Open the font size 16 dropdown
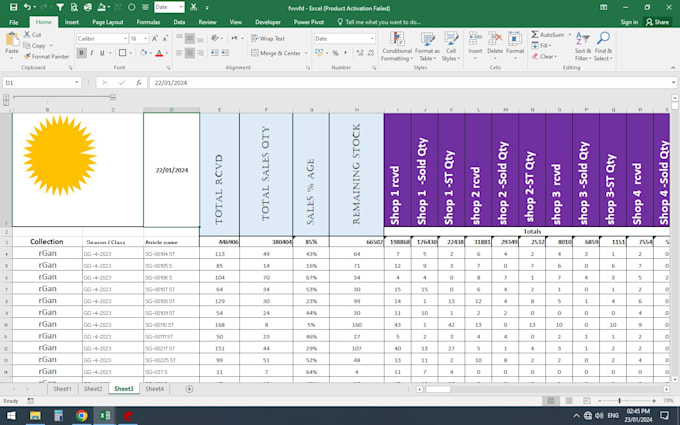This screenshot has height=425, width=680. tap(146, 39)
